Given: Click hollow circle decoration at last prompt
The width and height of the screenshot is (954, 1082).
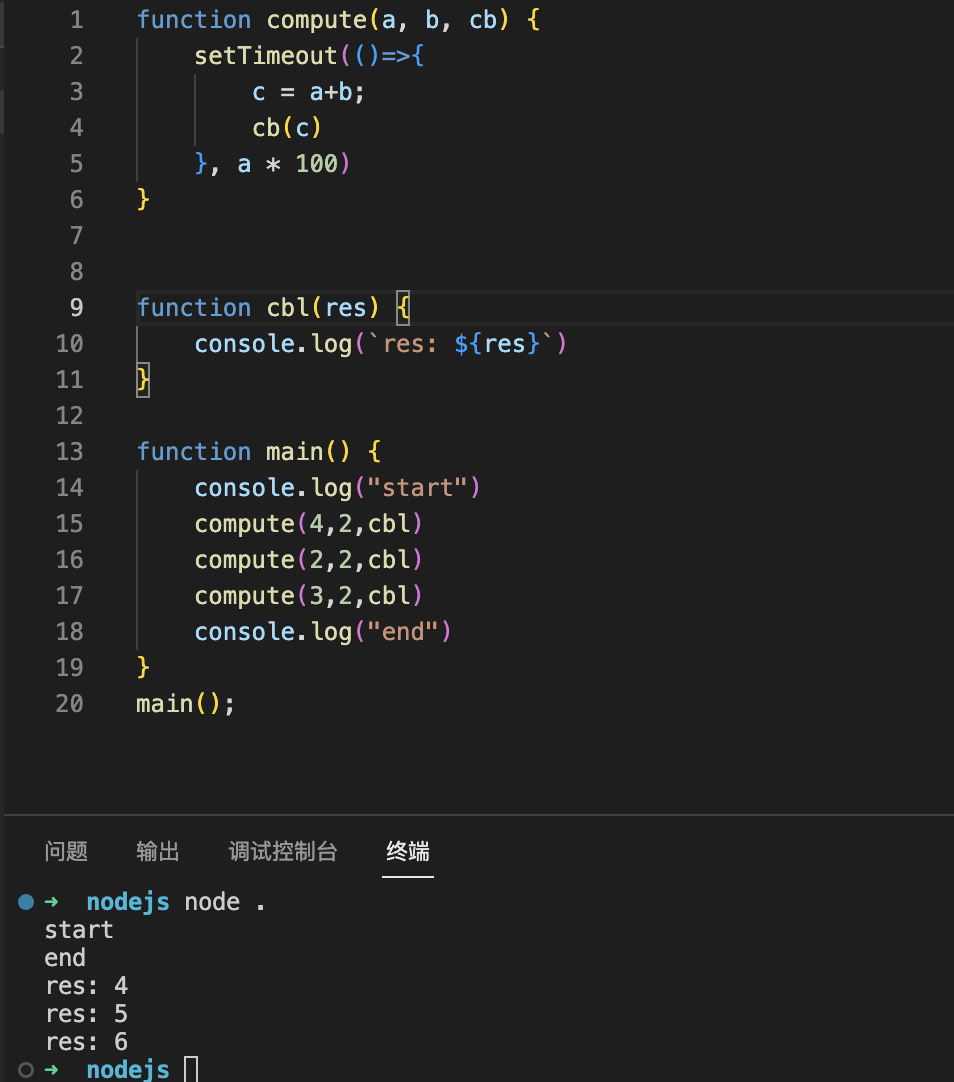Looking at the screenshot, I should coord(26,1070).
